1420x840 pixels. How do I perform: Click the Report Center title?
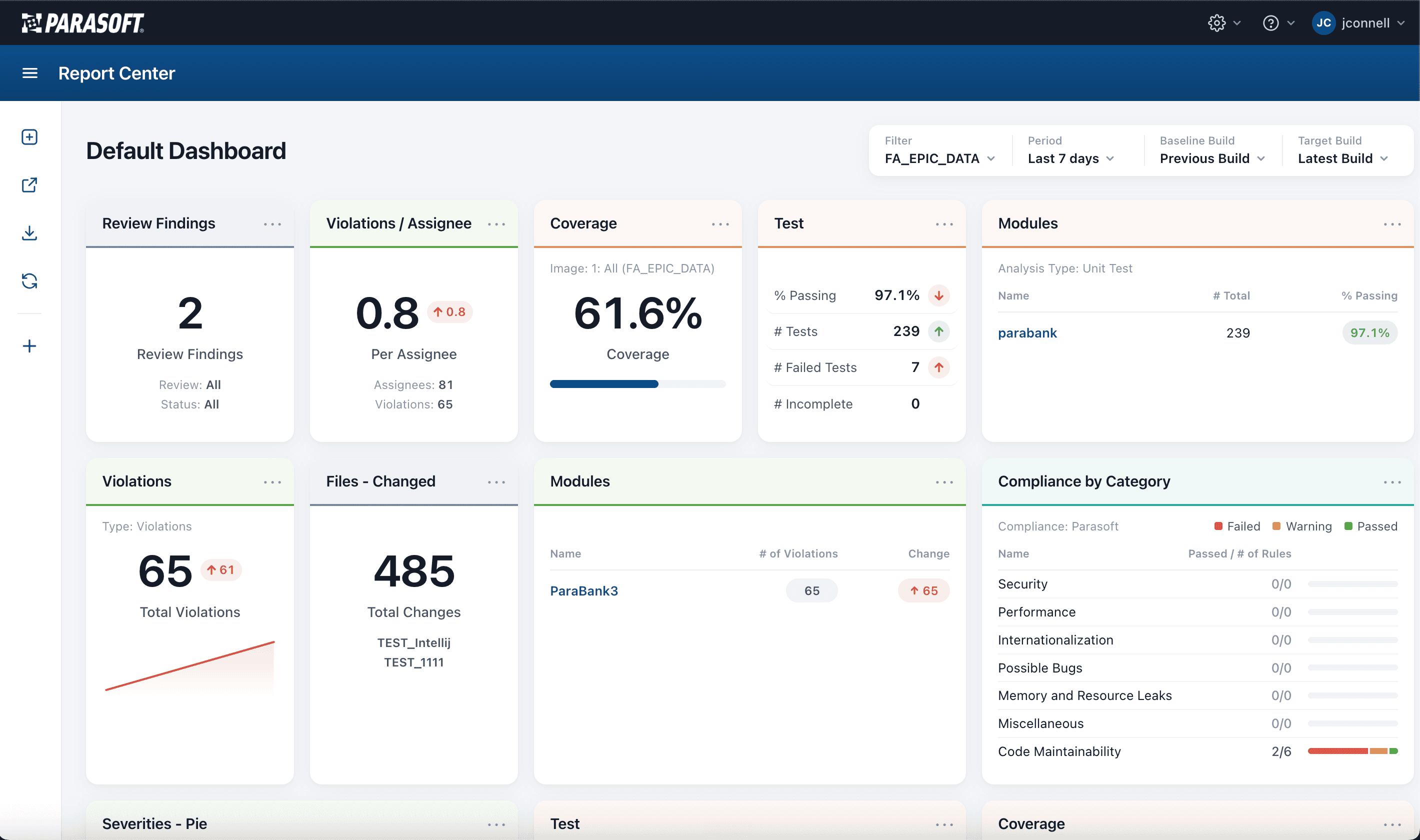116,73
